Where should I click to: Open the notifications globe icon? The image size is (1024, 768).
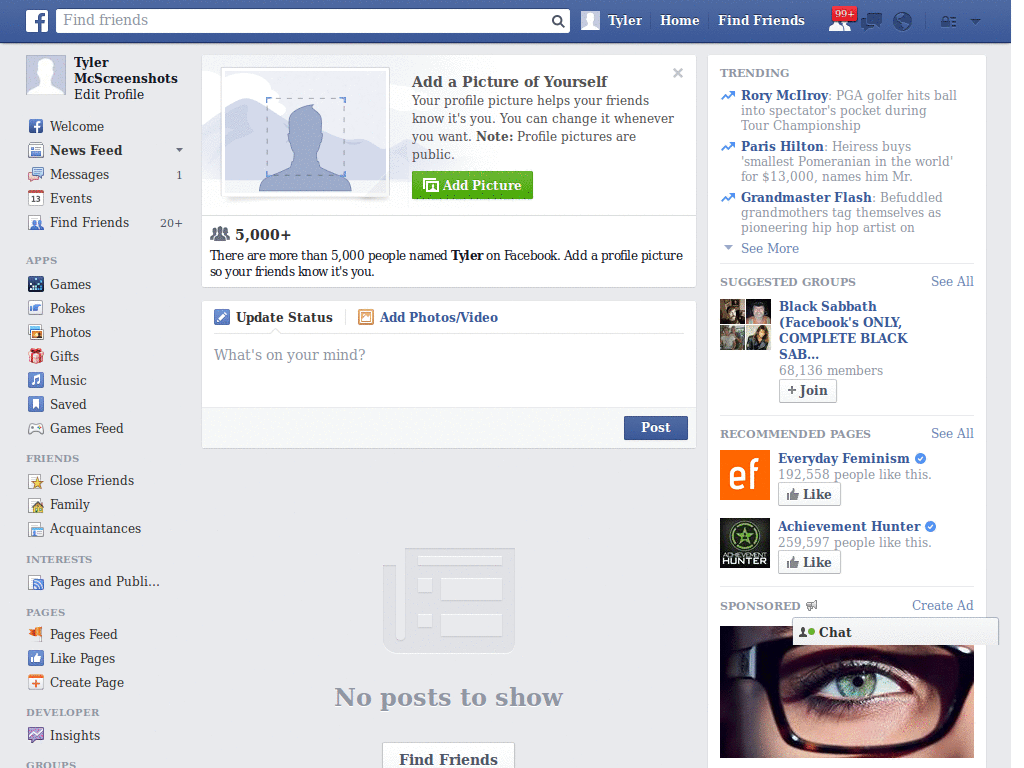point(903,22)
